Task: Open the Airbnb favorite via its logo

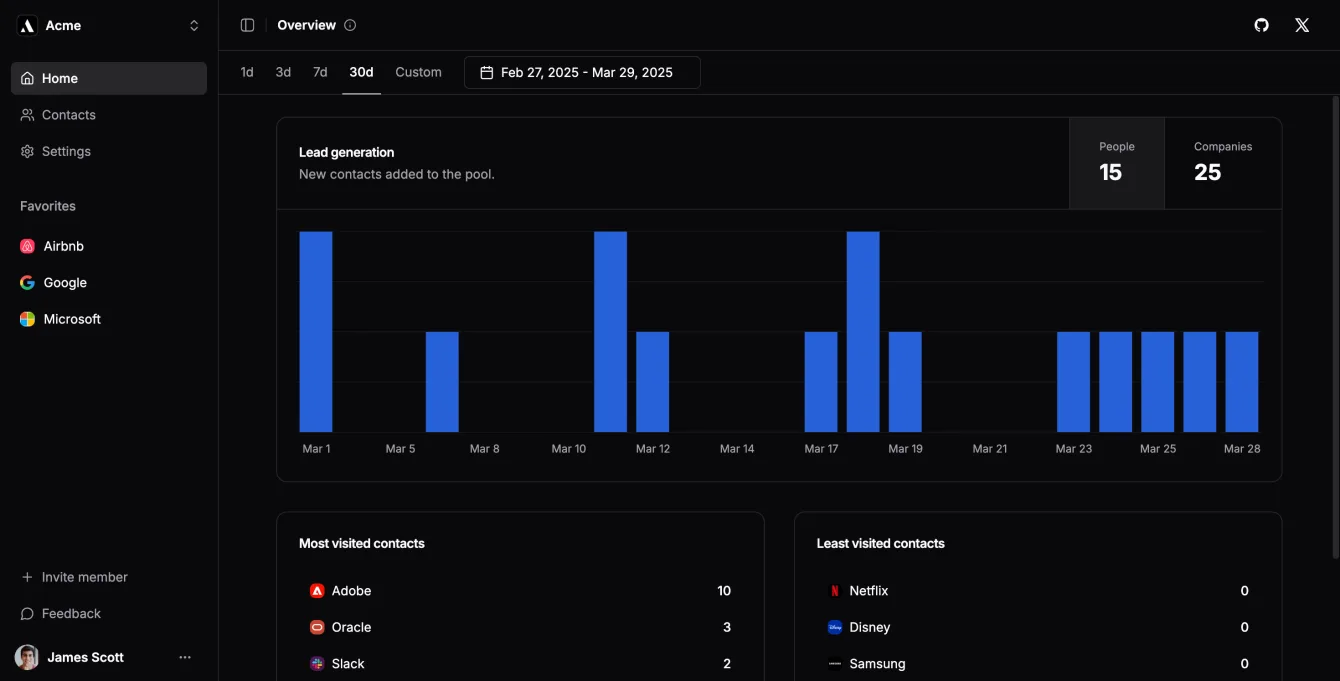Action: [x=26, y=245]
